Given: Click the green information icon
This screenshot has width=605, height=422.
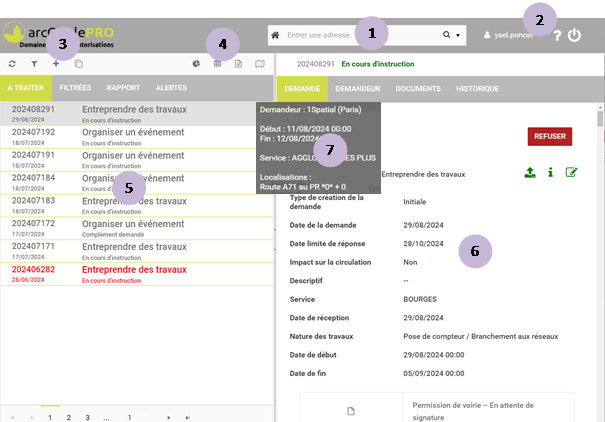Looking at the screenshot, I should [550, 172].
